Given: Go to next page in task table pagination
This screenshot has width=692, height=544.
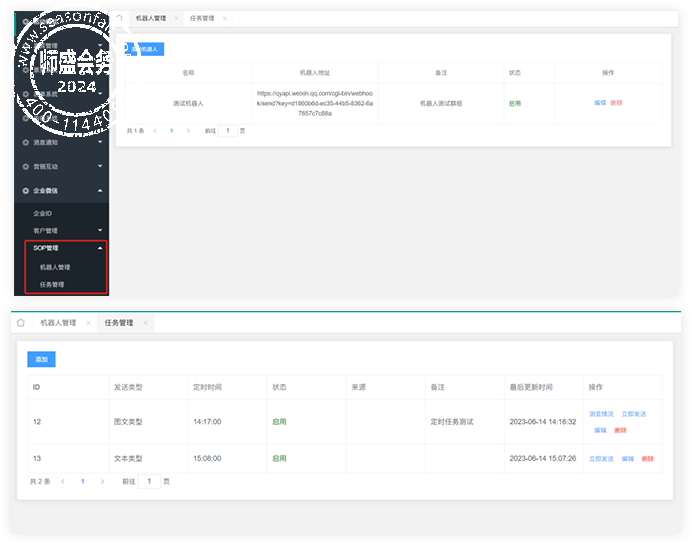Looking at the screenshot, I should [102, 481].
